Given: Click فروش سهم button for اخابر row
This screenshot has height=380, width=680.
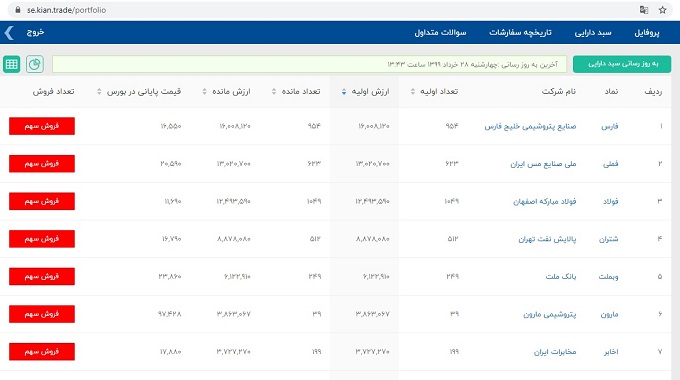Looking at the screenshot, I should point(42,351).
